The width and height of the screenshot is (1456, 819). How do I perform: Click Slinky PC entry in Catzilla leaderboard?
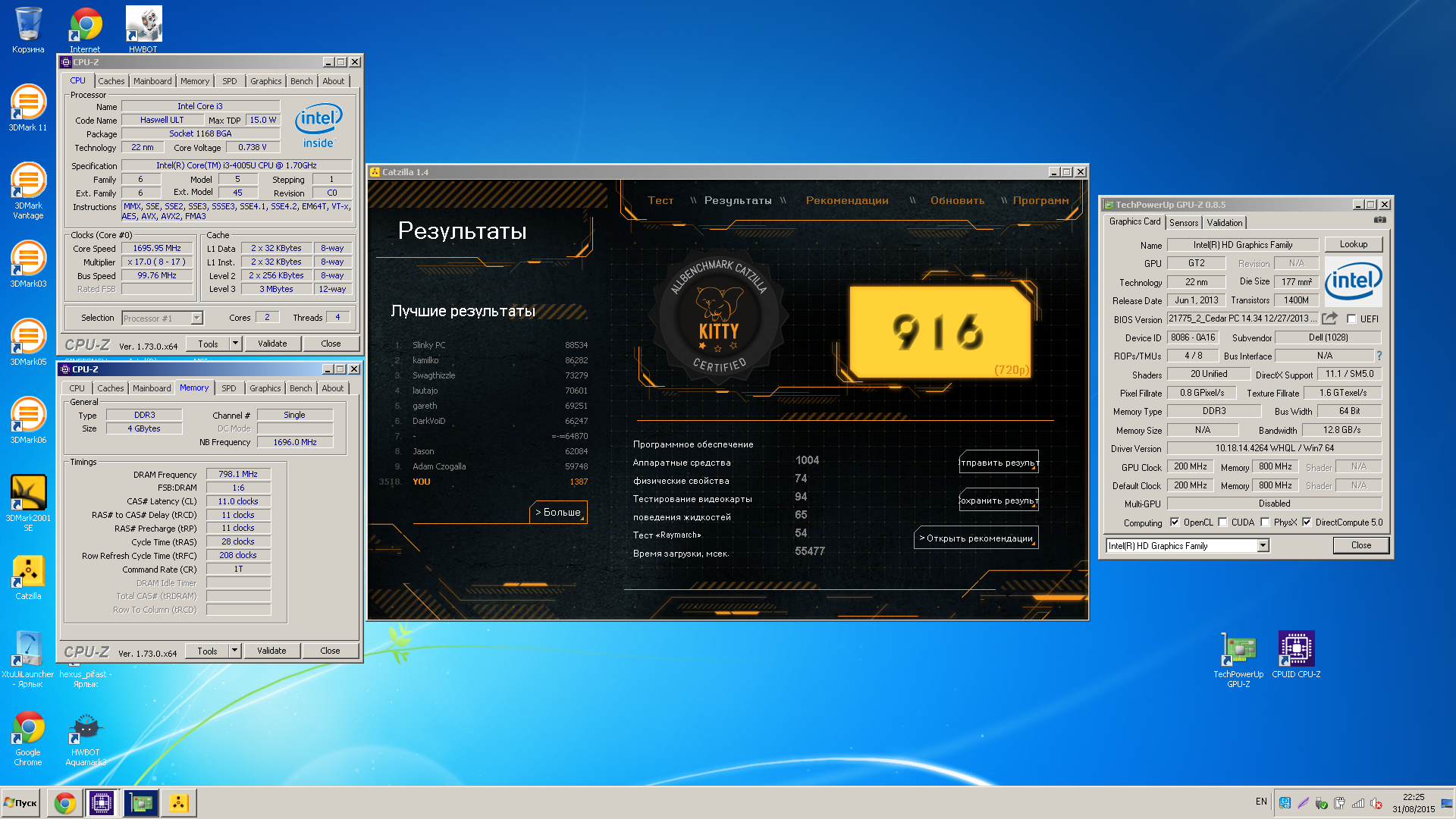coord(429,345)
